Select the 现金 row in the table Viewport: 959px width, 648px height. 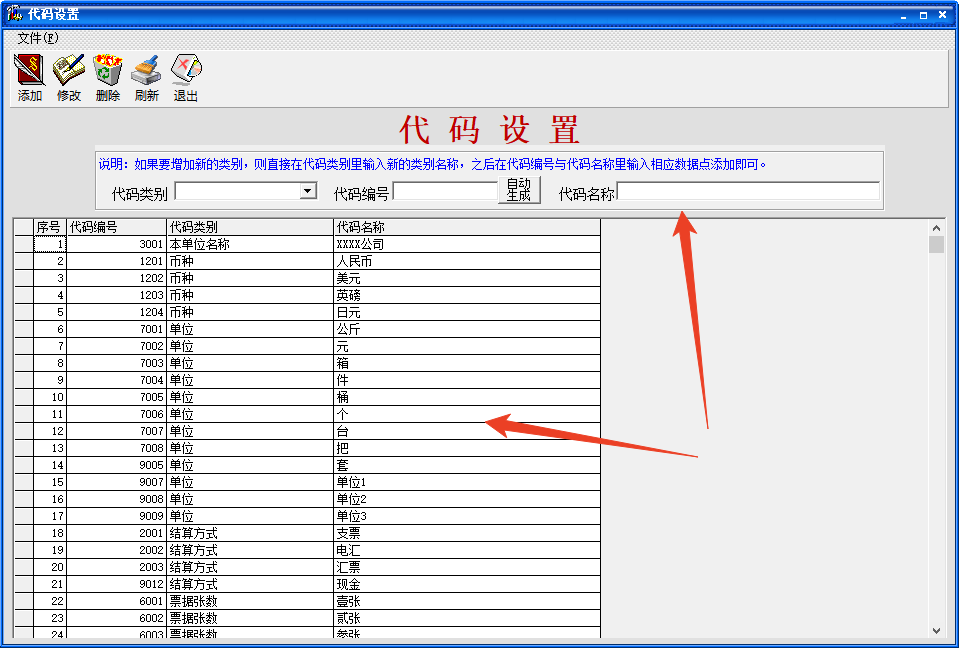(x=400, y=584)
